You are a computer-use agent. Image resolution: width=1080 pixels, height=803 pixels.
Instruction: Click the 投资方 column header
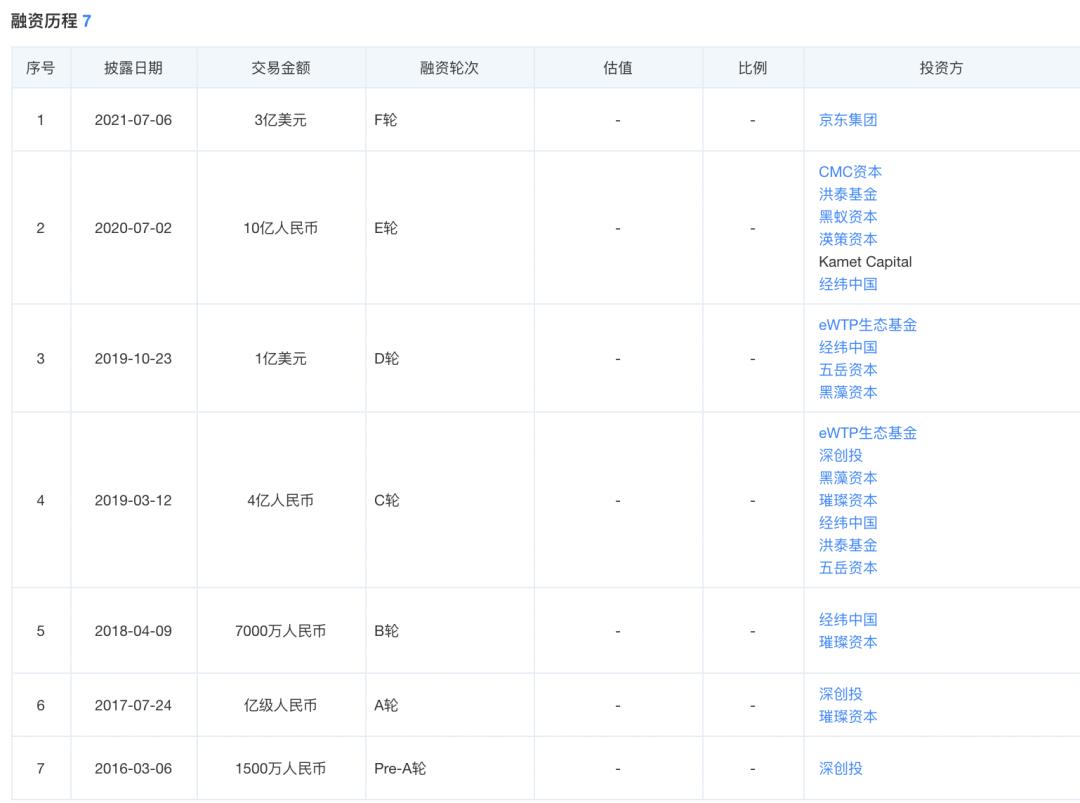coord(941,67)
